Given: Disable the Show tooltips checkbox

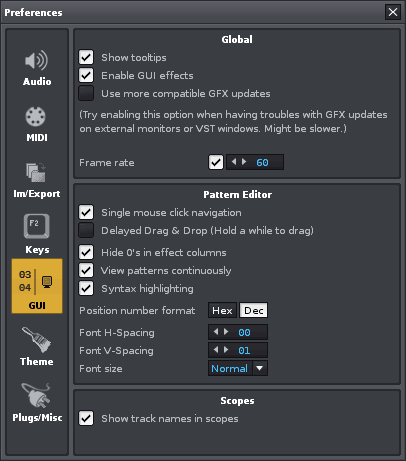Looking at the screenshot, I should point(86,57).
